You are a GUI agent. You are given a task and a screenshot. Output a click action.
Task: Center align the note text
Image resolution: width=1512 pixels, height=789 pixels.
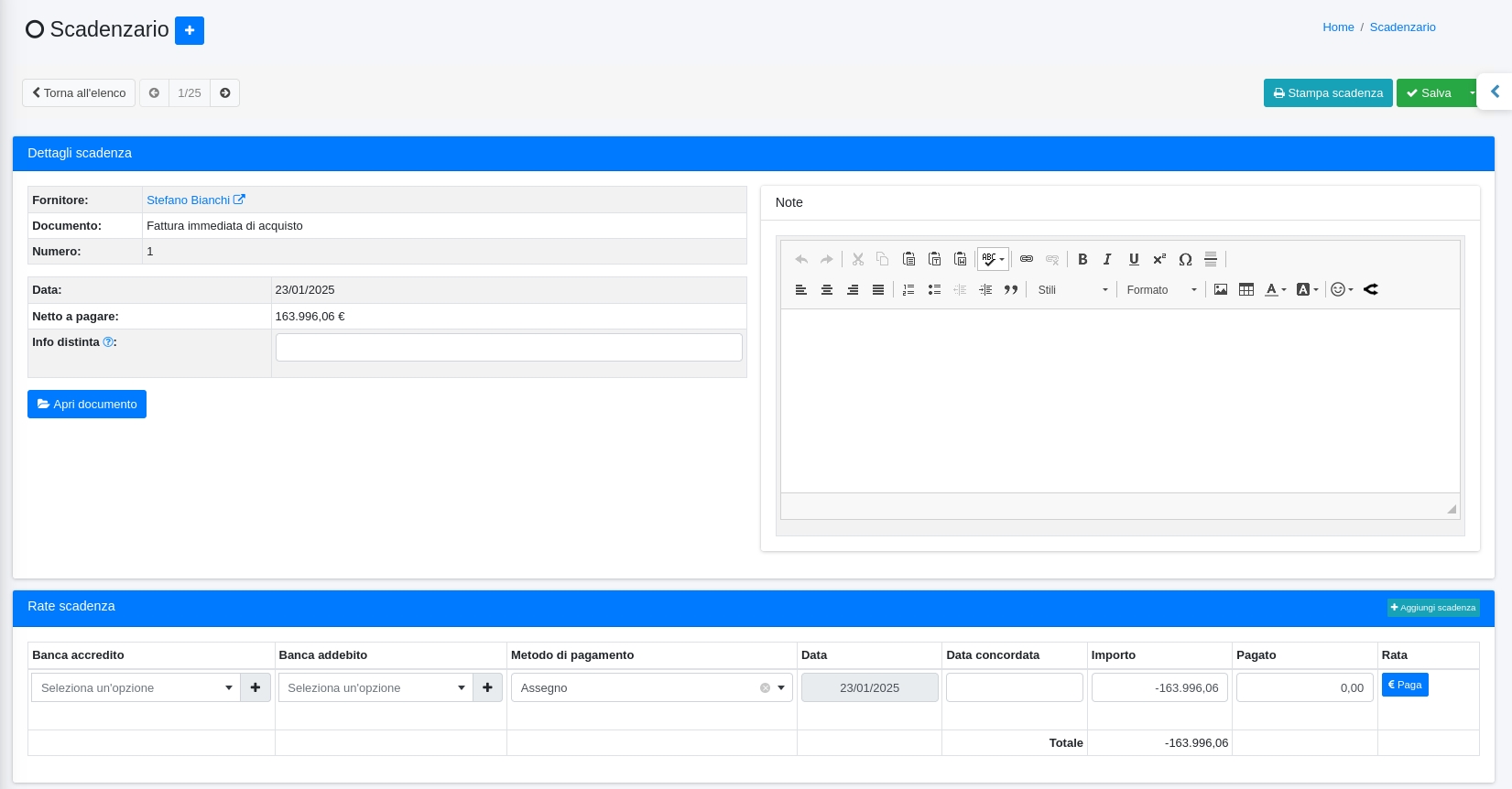[x=827, y=289]
